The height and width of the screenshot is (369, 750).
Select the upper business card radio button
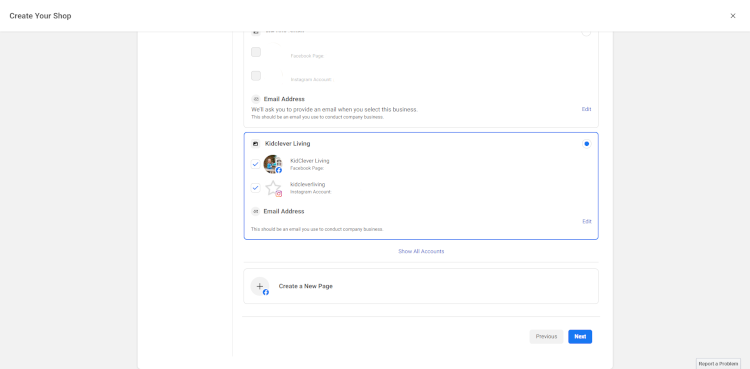586,32
